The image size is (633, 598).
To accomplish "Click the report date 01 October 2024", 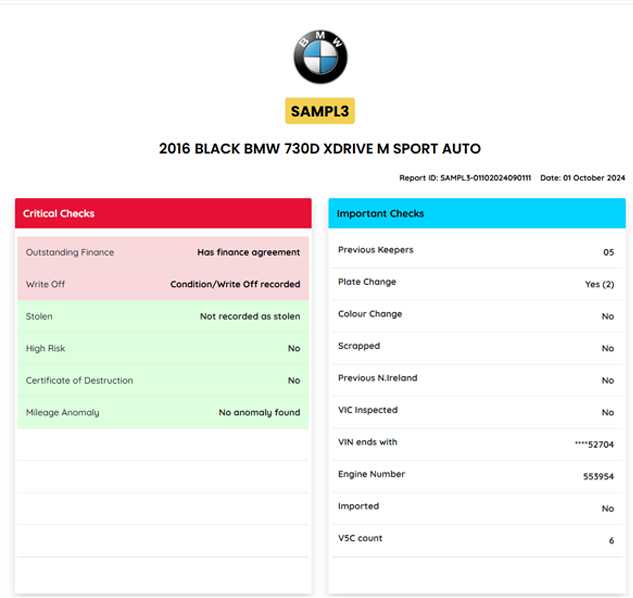I will [582, 178].
